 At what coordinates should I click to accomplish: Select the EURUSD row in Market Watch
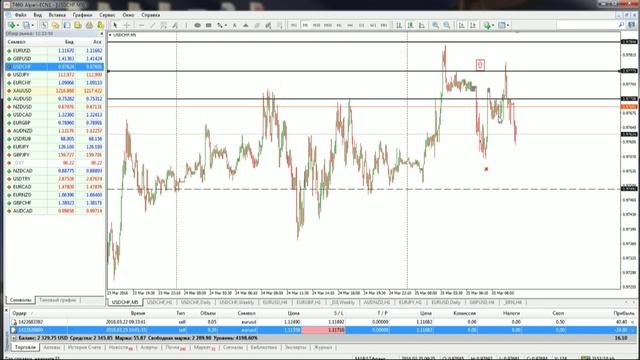pos(54,51)
